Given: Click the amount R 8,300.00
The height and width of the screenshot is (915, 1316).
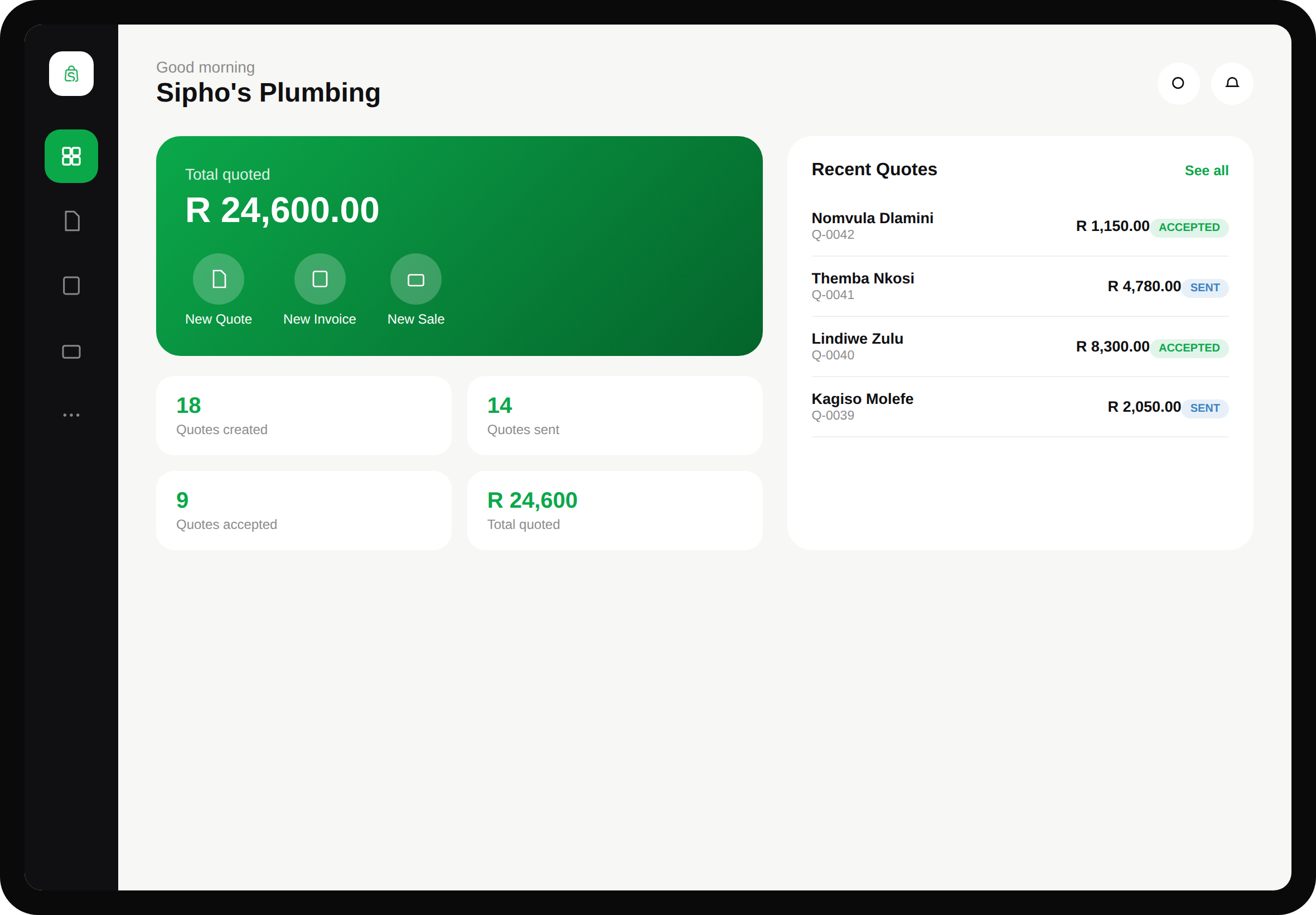Looking at the screenshot, I should point(1112,346).
